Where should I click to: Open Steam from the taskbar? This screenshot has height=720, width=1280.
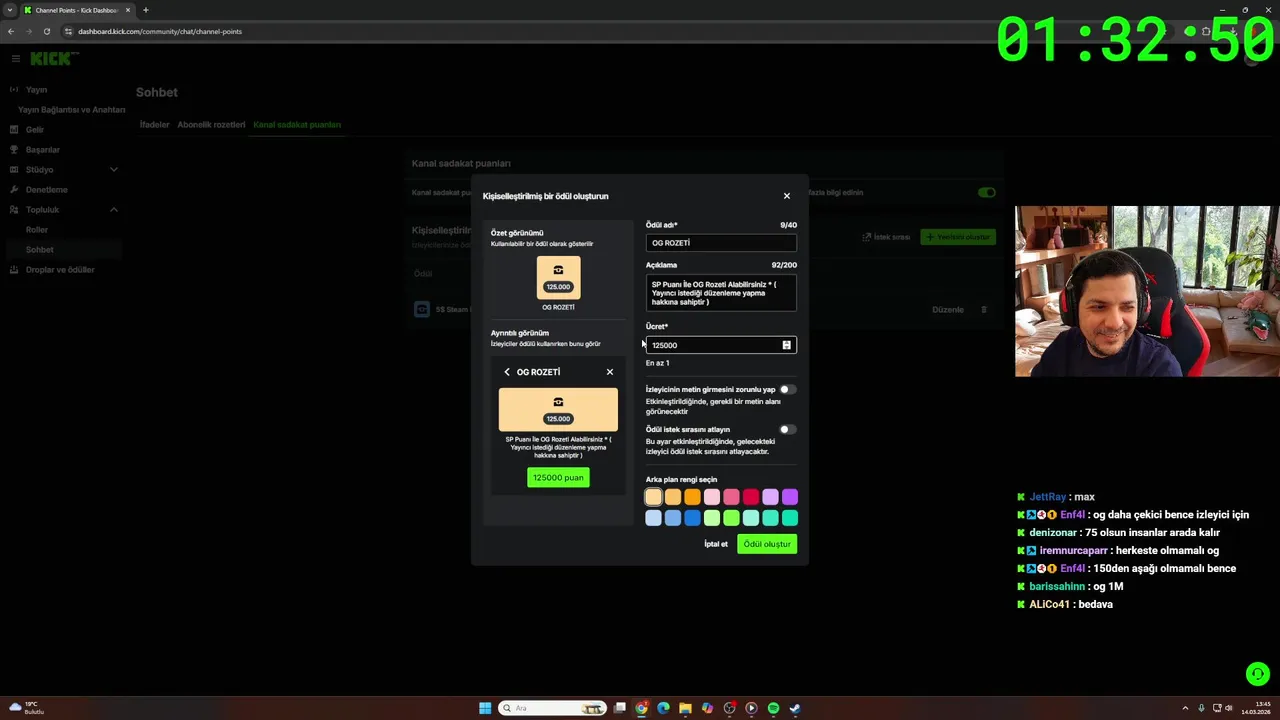pyautogui.click(x=795, y=708)
